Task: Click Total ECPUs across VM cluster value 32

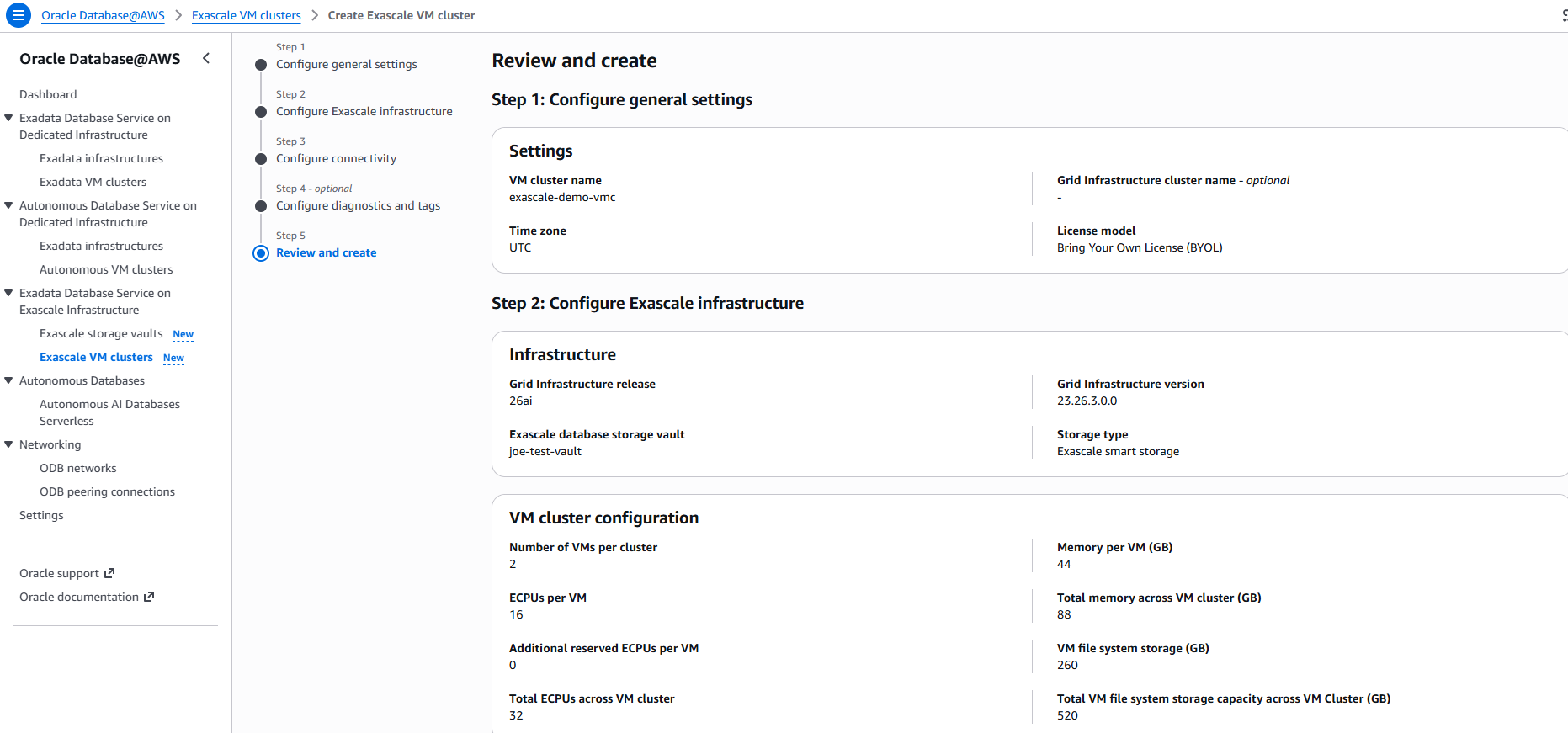Action: coord(516,715)
